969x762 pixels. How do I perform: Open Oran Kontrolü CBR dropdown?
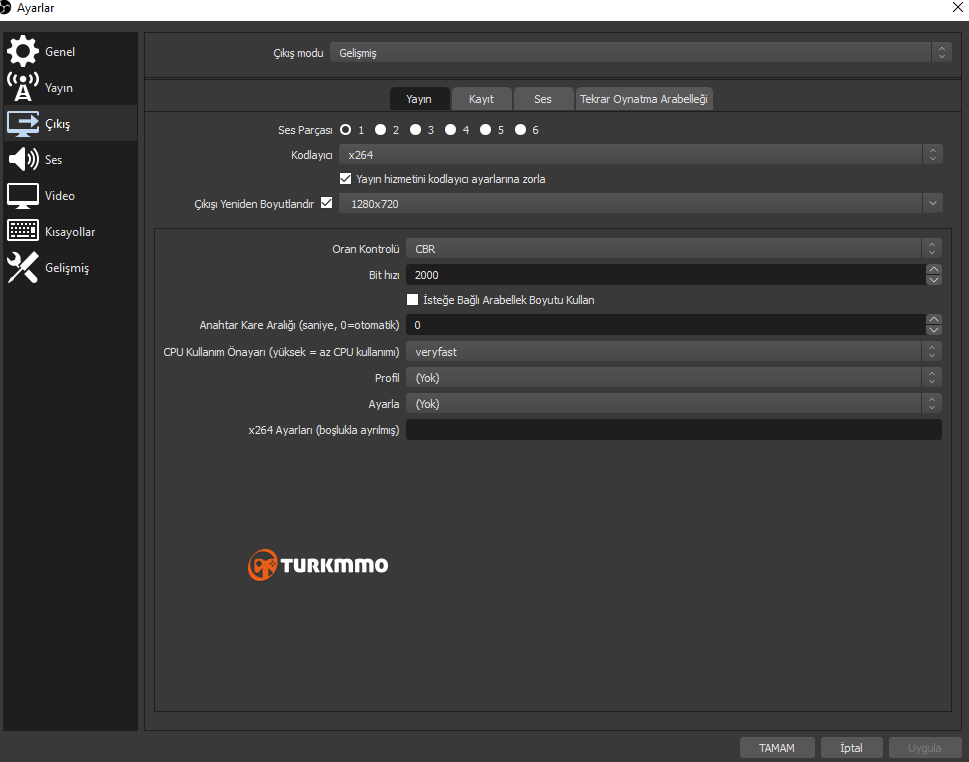(674, 248)
